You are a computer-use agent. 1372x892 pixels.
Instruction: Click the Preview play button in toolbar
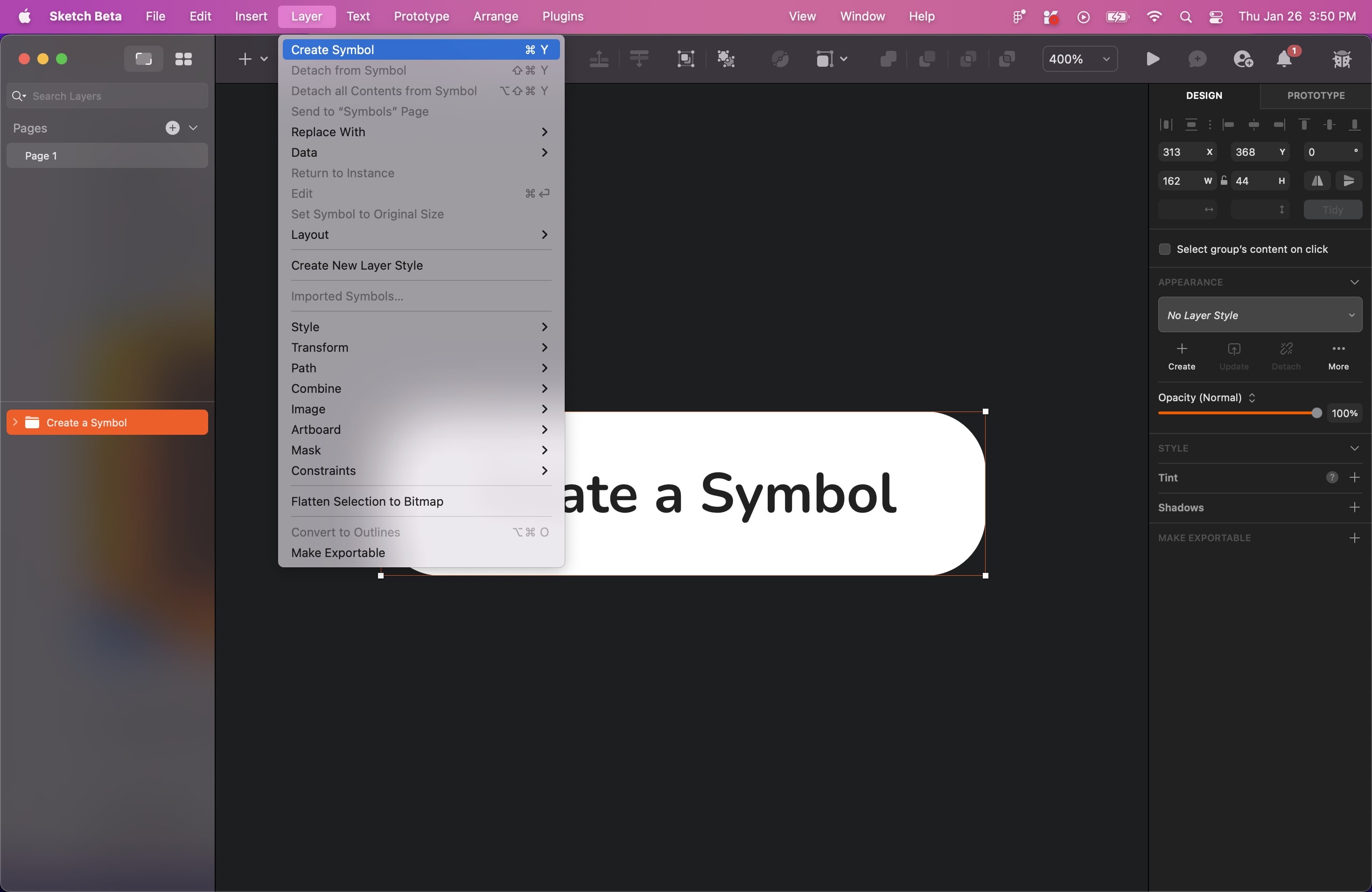click(x=1152, y=59)
